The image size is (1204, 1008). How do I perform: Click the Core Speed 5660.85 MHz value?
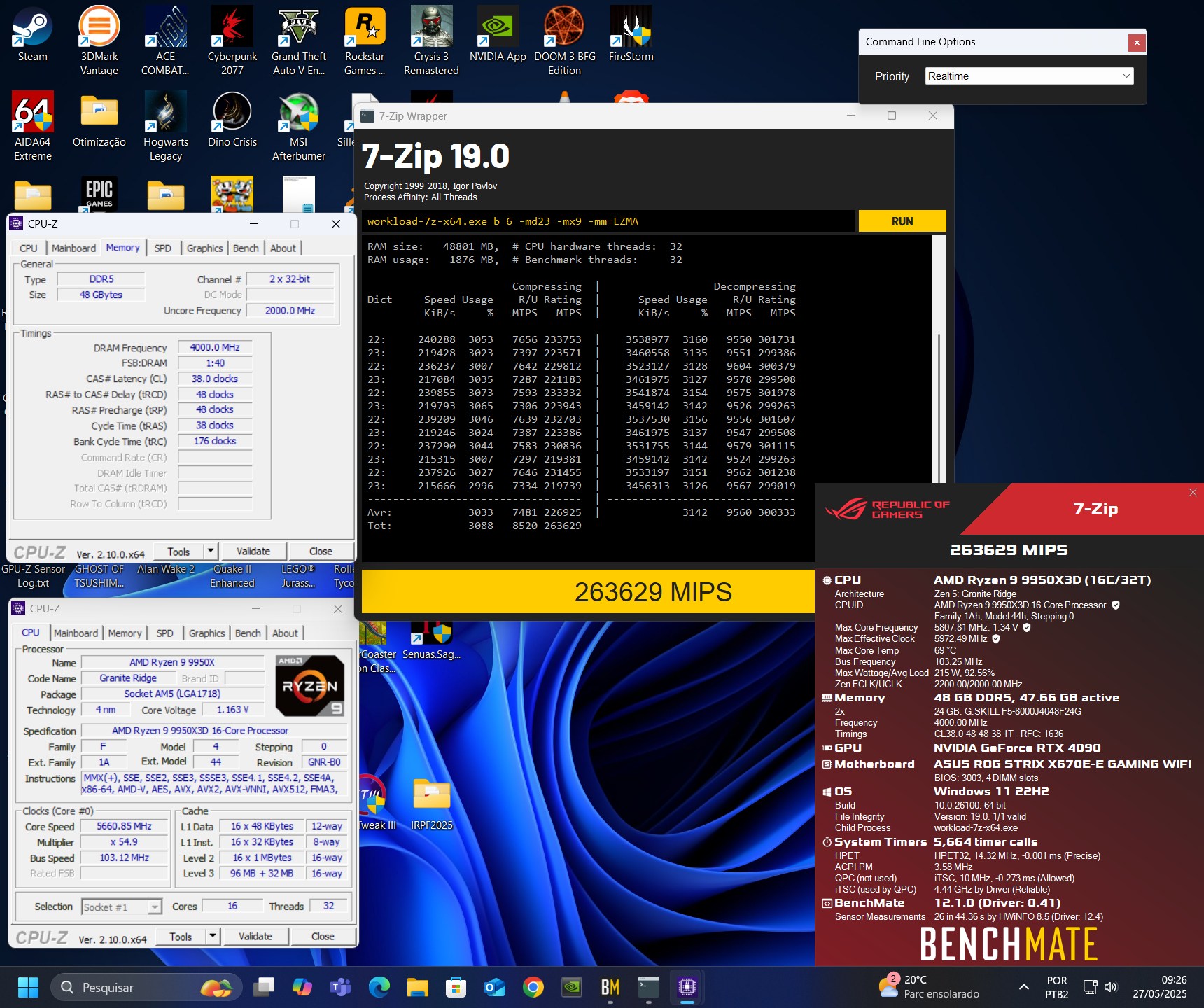125,826
